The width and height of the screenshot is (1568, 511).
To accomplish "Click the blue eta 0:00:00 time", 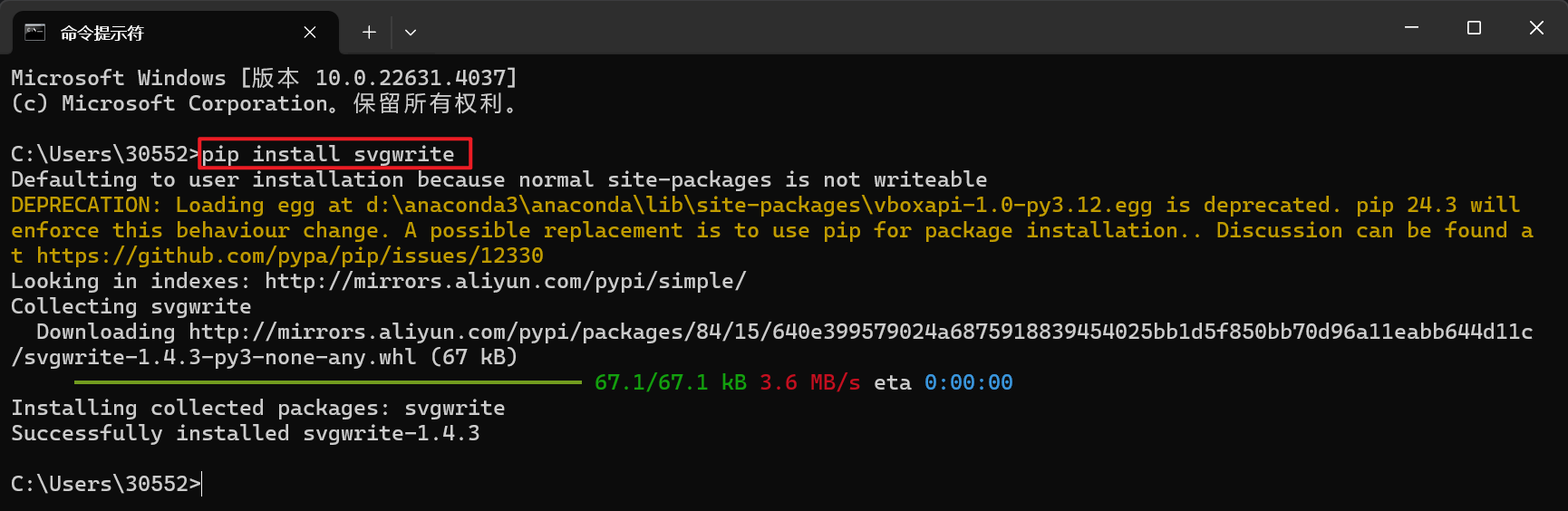I will pyautogui.click(x=968, y=383).
